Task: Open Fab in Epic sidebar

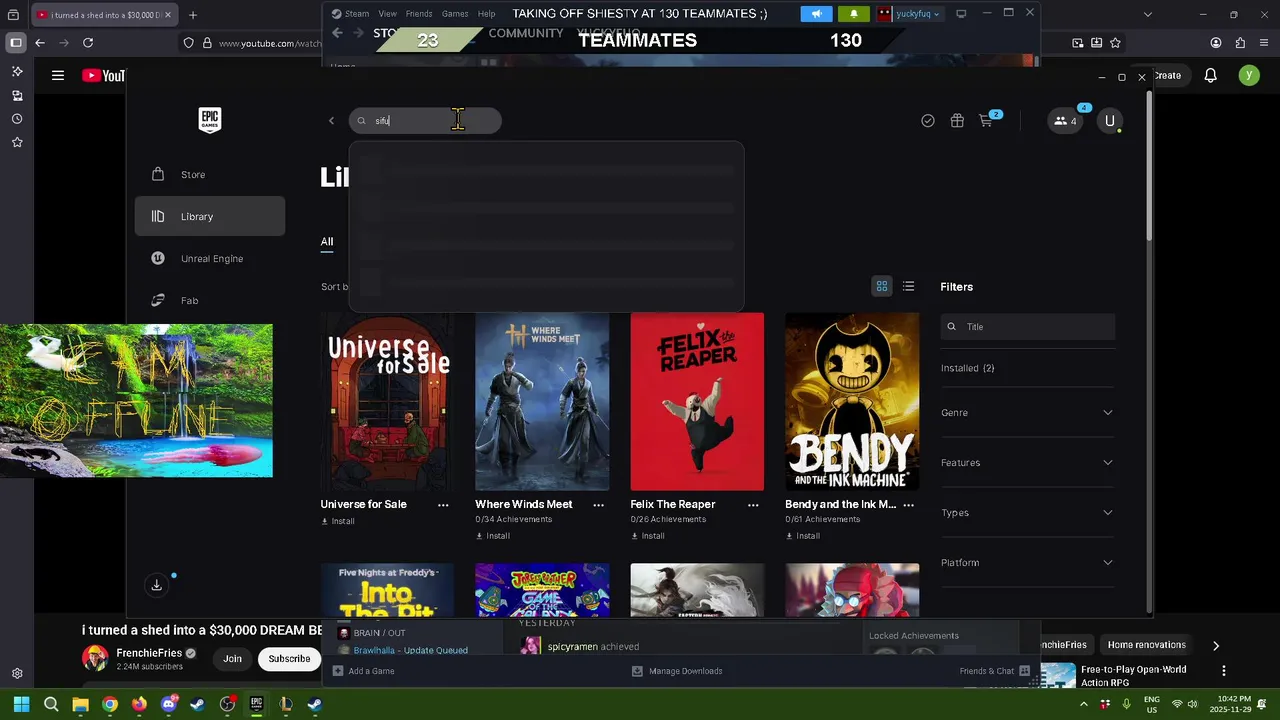Action: click(210, 301)
